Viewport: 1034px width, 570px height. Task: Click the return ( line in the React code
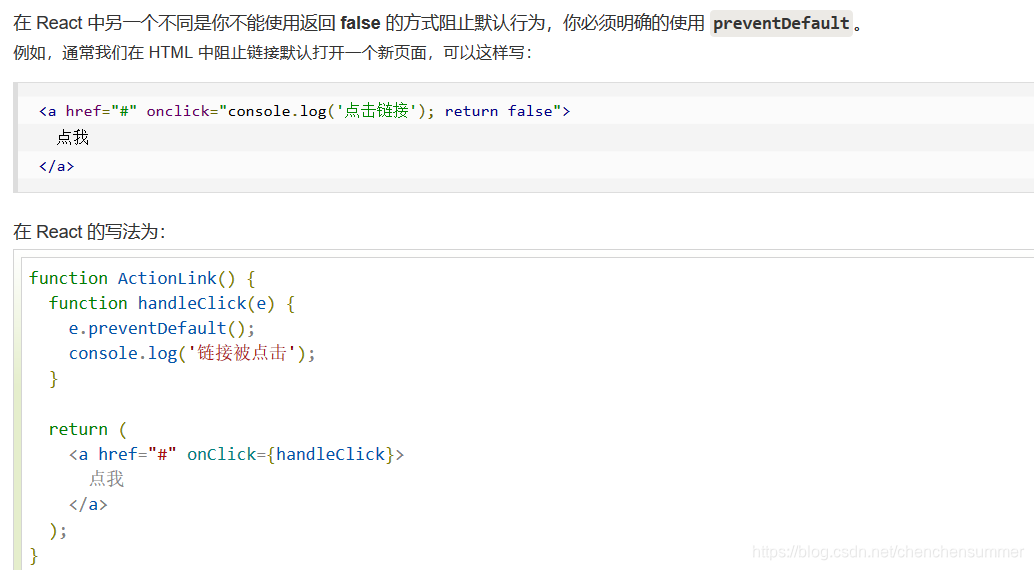pos(88,429)
